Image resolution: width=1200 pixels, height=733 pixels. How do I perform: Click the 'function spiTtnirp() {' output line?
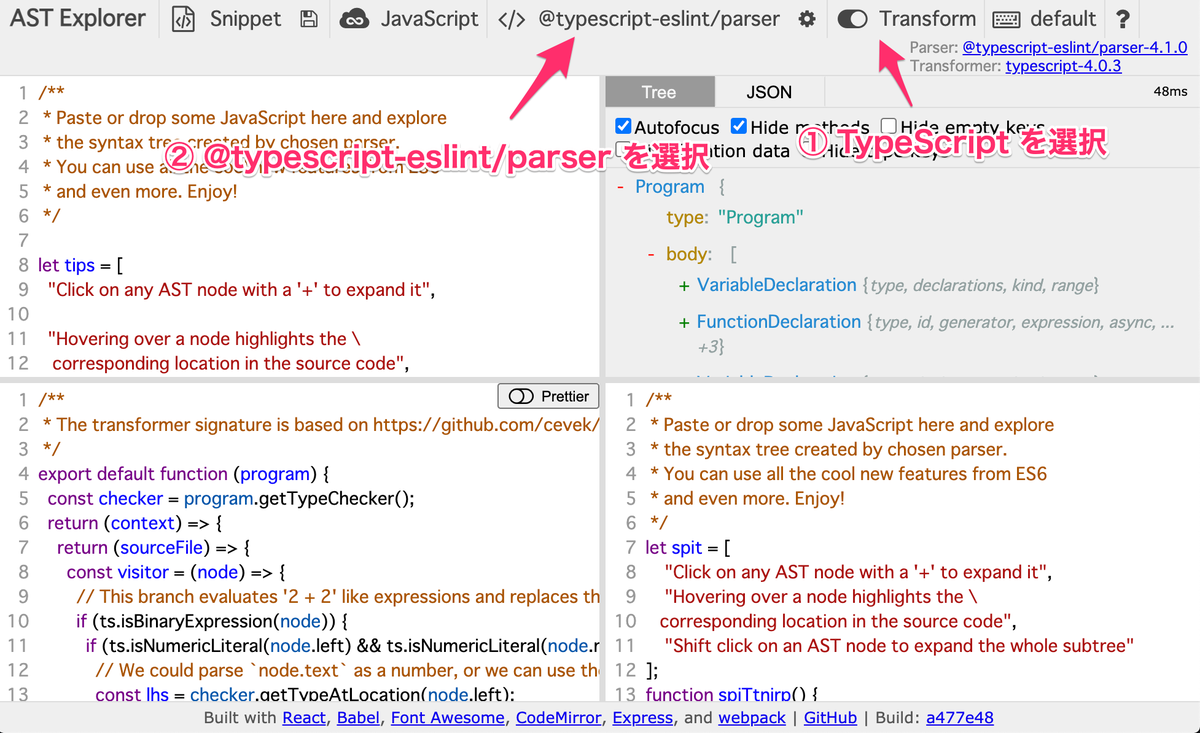pyautogui.click(x=732, y=695)
